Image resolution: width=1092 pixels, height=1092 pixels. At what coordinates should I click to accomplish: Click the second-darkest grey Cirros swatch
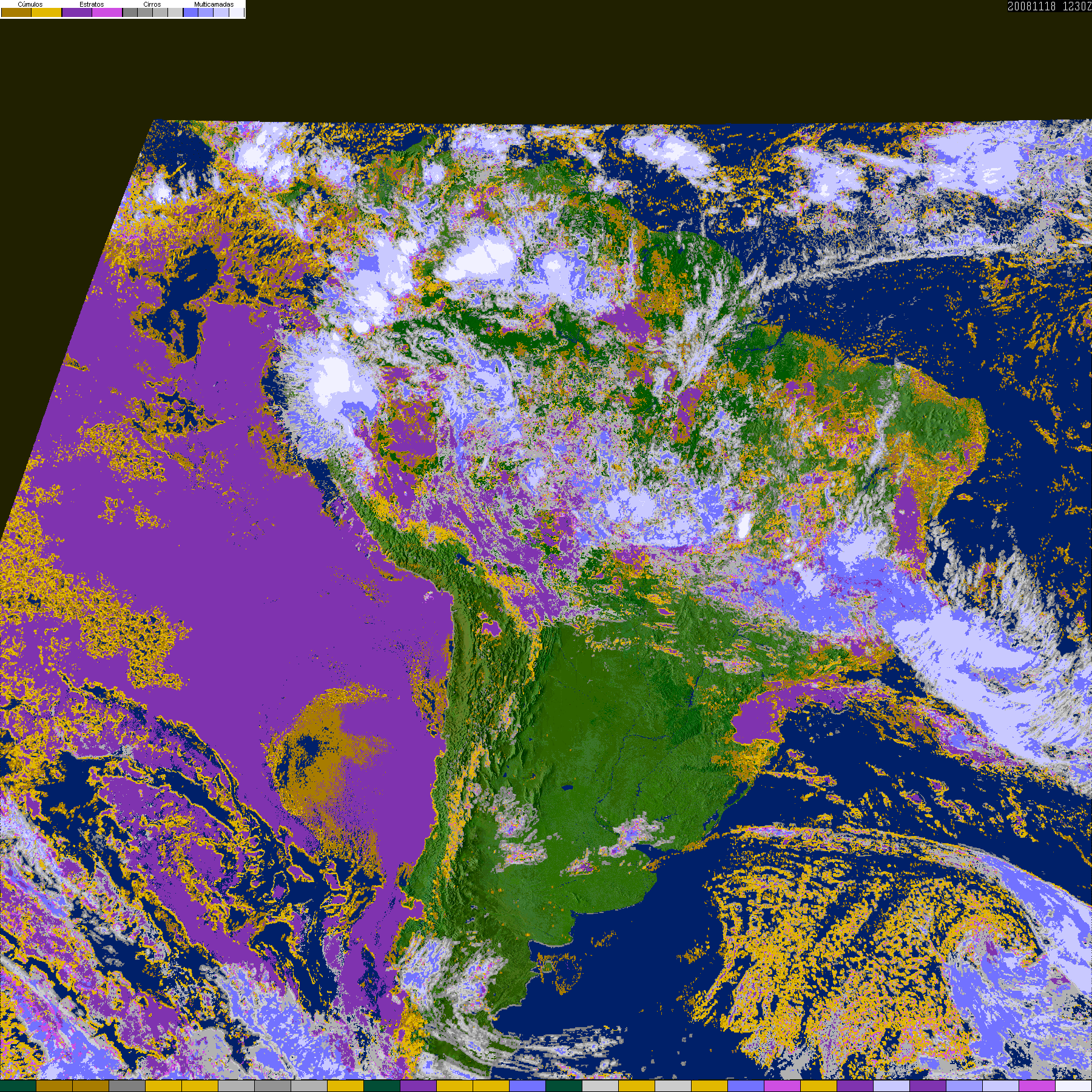pos(145,12)
